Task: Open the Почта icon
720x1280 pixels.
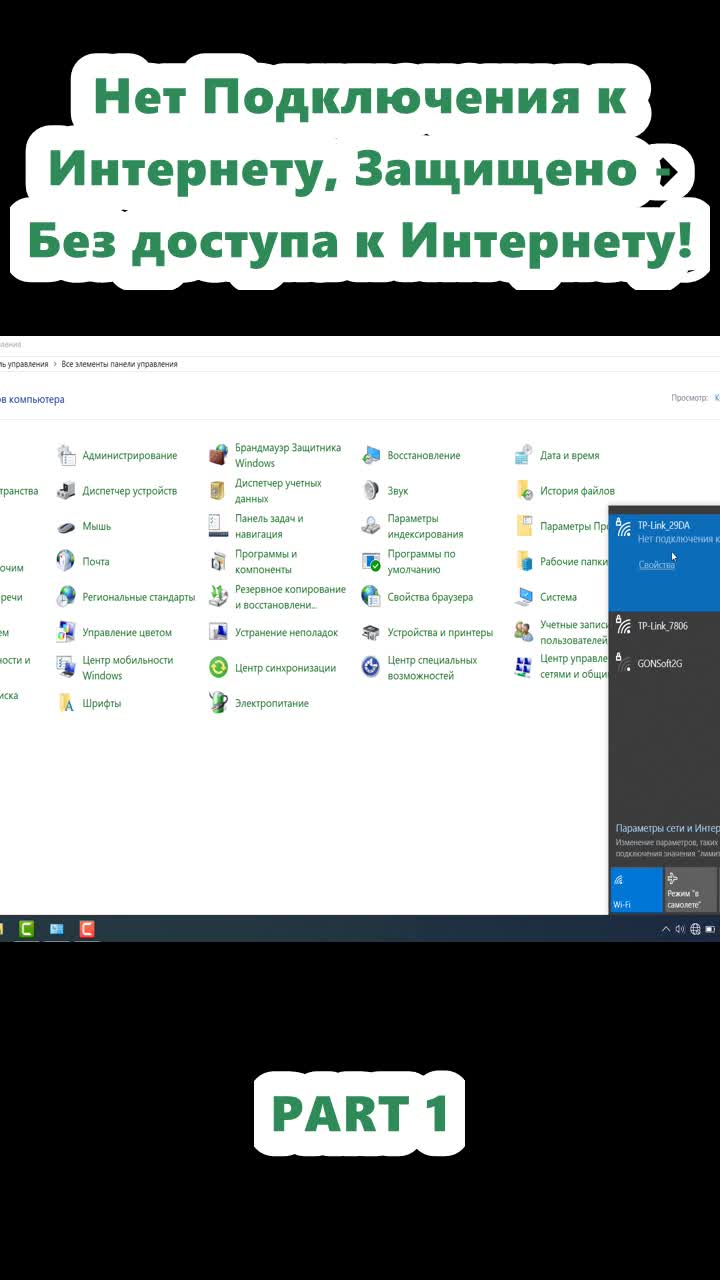Action: (67, 562)
